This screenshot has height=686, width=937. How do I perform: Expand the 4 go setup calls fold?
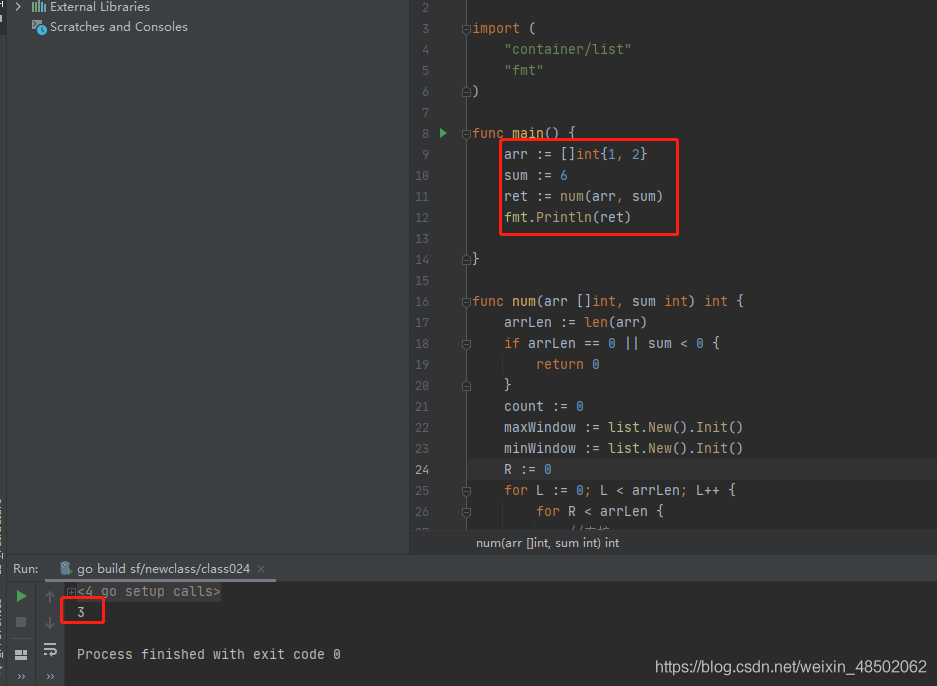point(71,592)
